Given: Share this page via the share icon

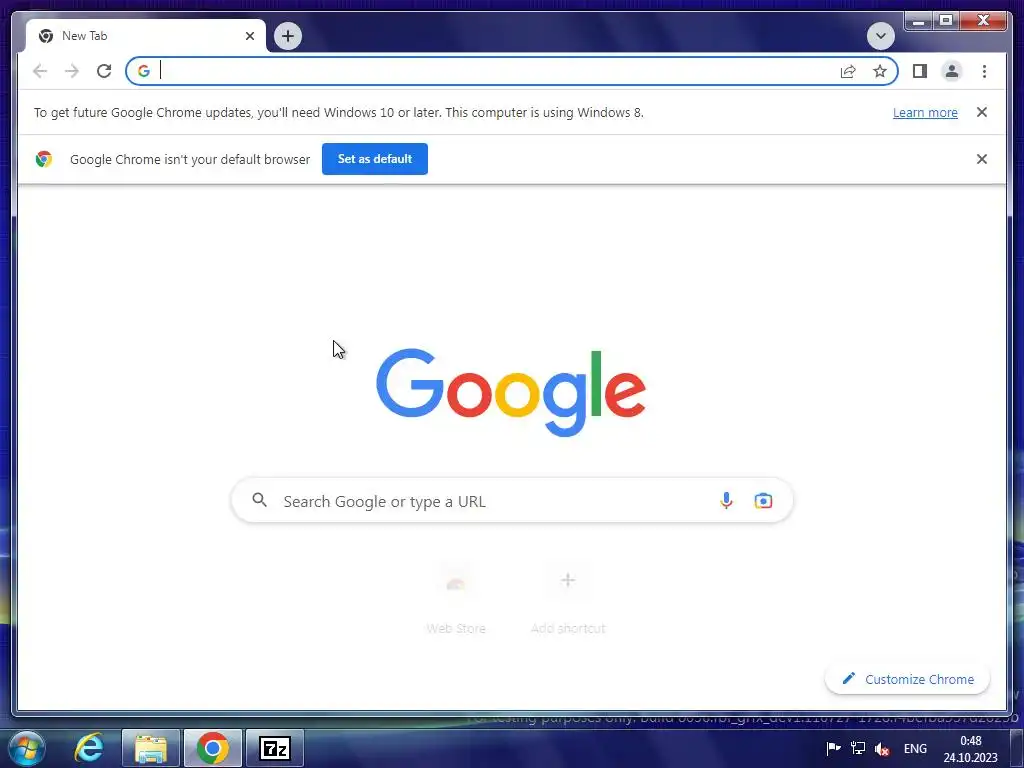Looking at the screenshot, I should tap(848, 71).
